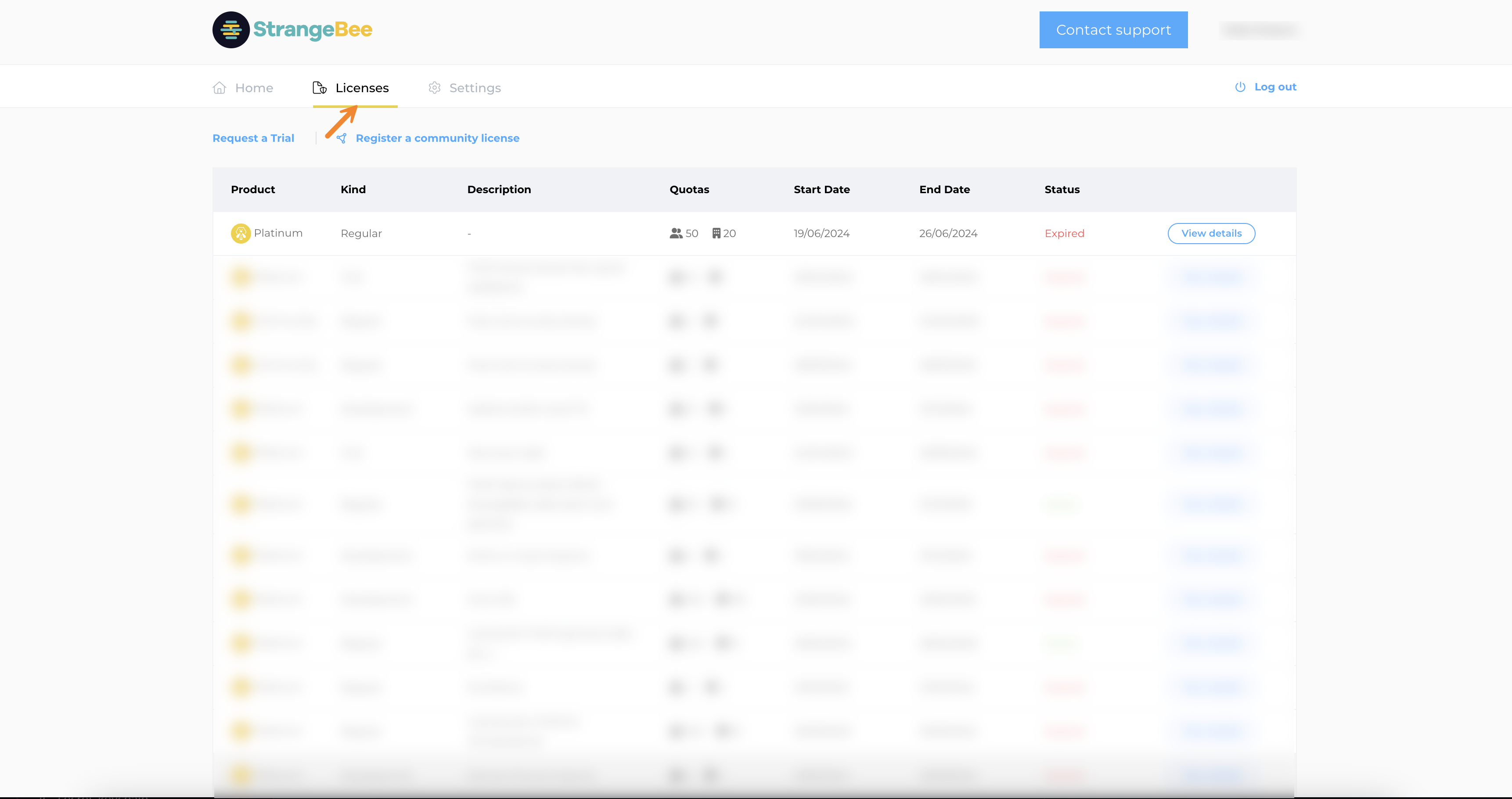Open the Request a Trial link
1512x799 pixels.
[254, 138]
